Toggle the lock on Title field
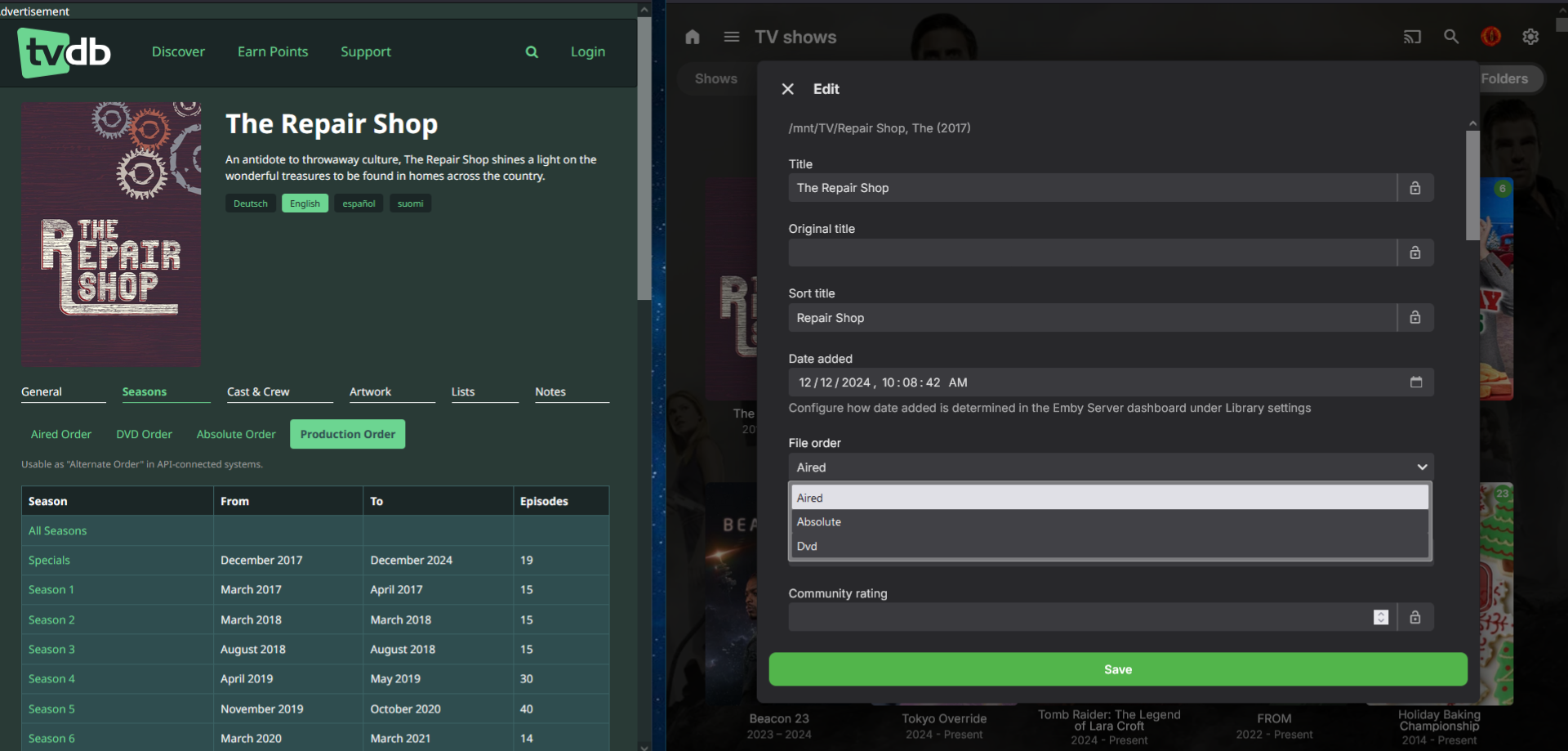Image resolution: width=1568 pixels, height=751 pixels. (1415, 188)
